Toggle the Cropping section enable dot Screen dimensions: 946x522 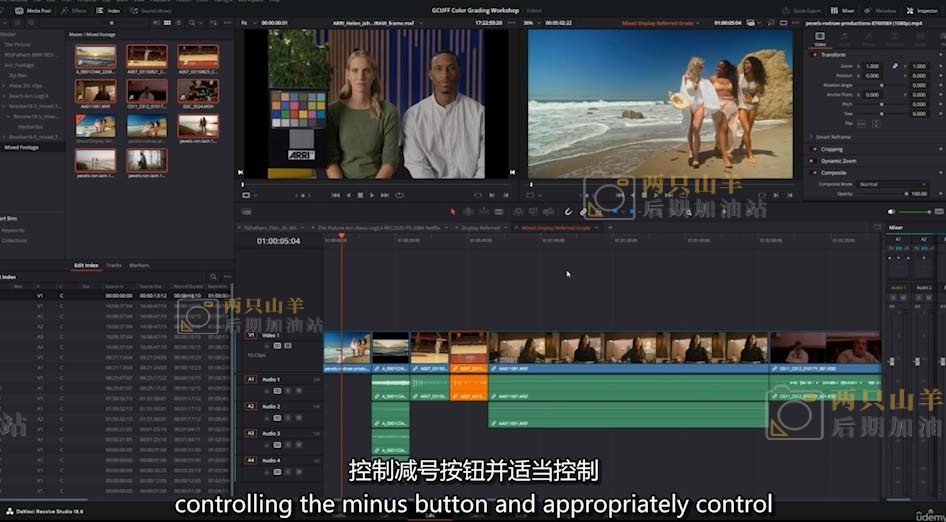click(815, 149)
